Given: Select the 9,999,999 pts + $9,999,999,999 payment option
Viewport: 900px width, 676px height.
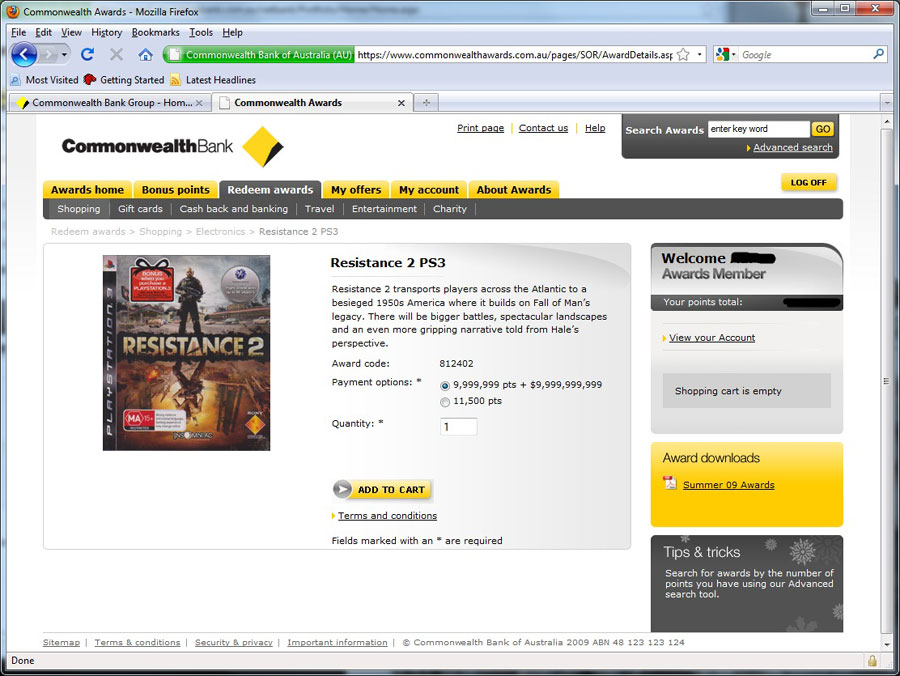Looking at the screenshot, I should point(445,385).
